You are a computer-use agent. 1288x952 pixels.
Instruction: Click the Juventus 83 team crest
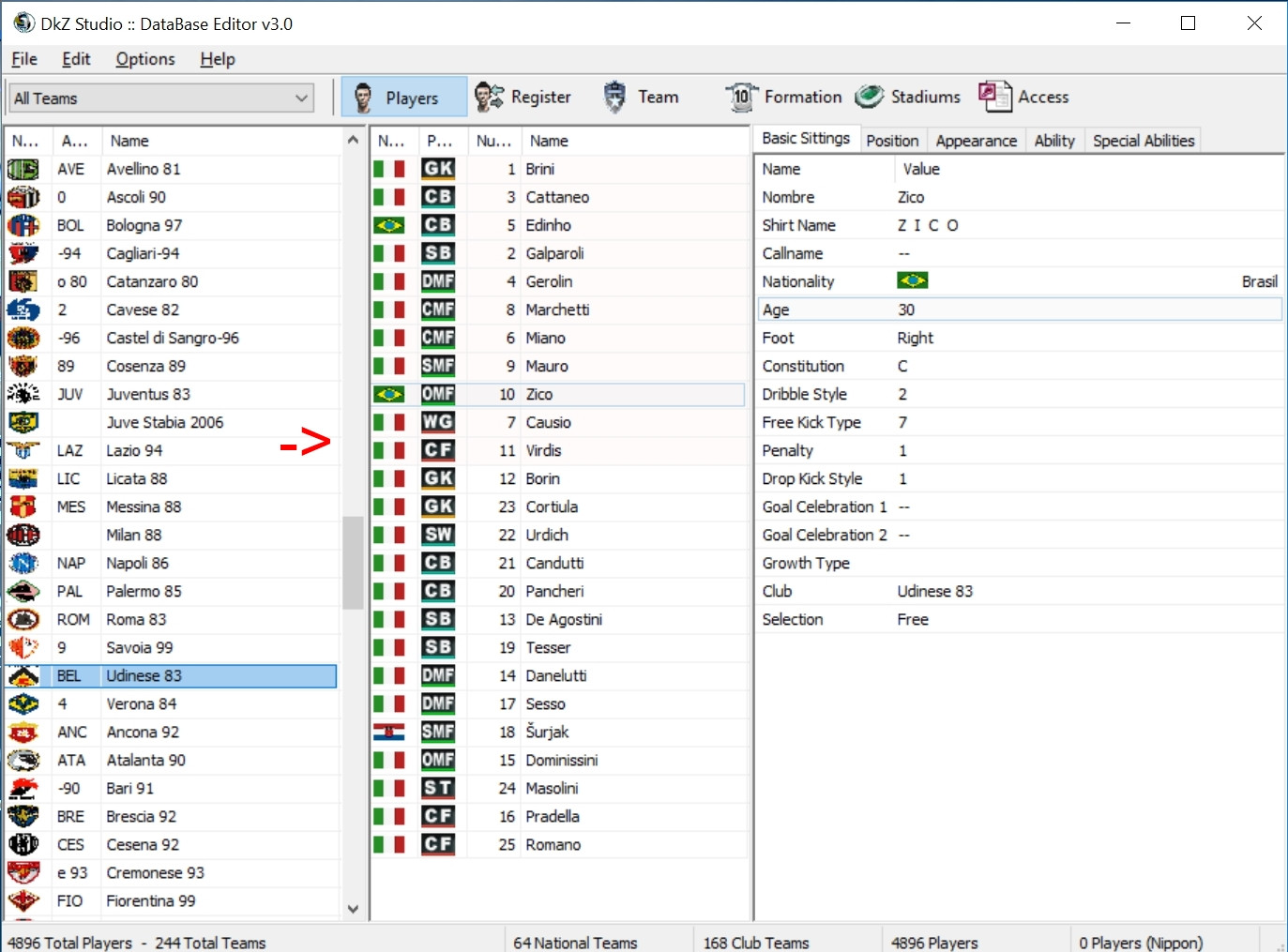23,394
